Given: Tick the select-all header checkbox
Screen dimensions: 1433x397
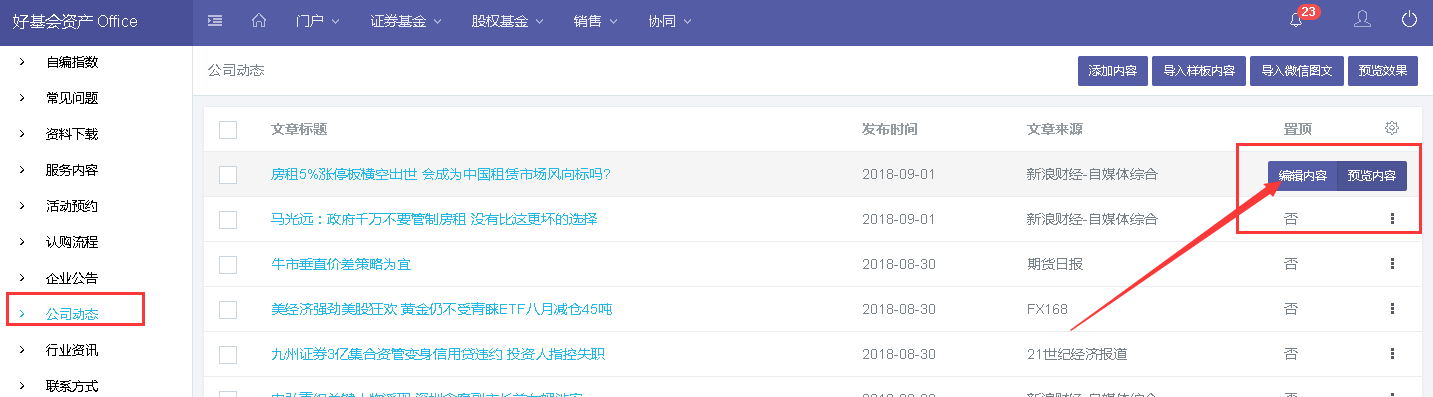Looking at the screenshot, I should 228,129.
